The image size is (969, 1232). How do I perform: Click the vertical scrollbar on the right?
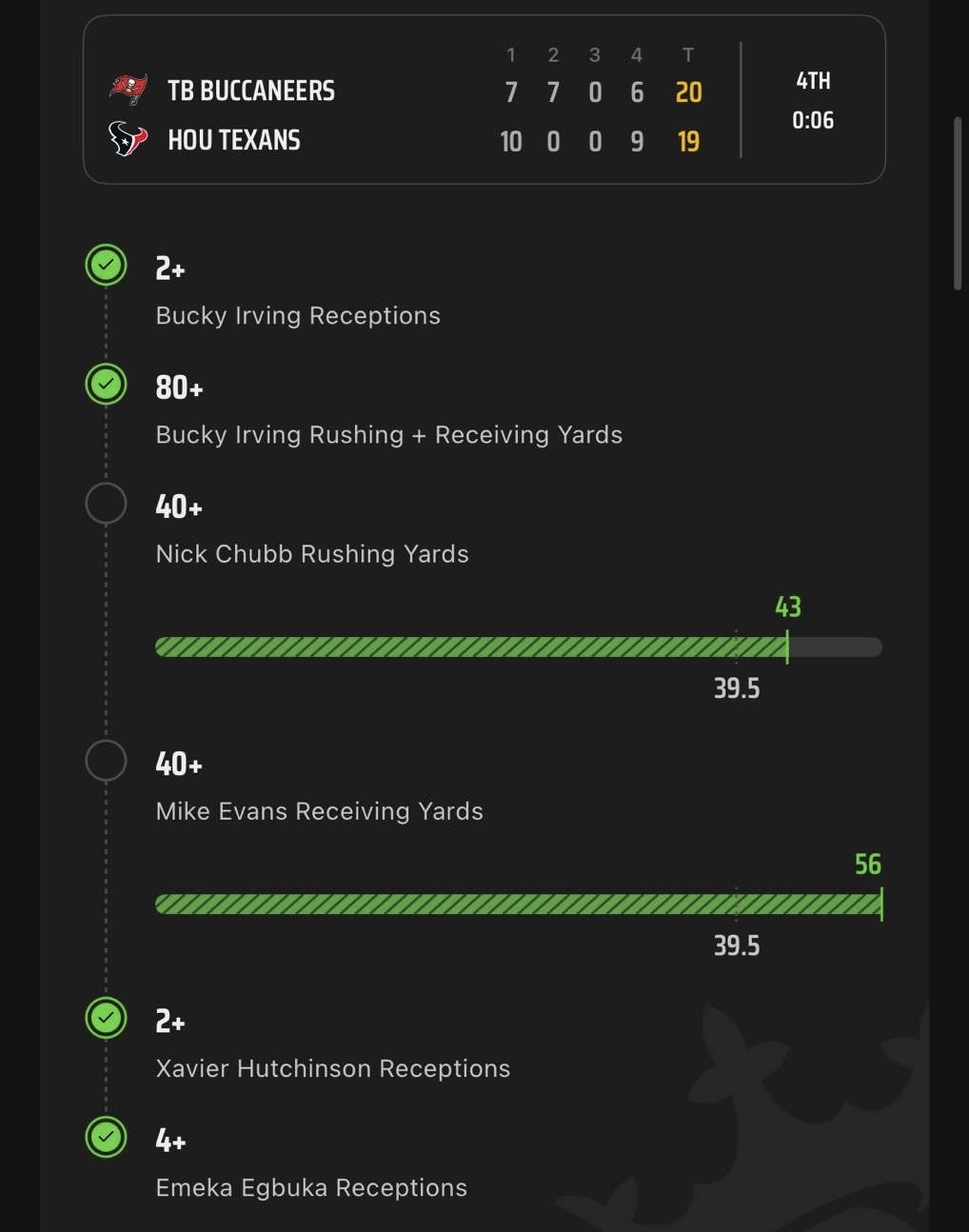pos(958,203)
